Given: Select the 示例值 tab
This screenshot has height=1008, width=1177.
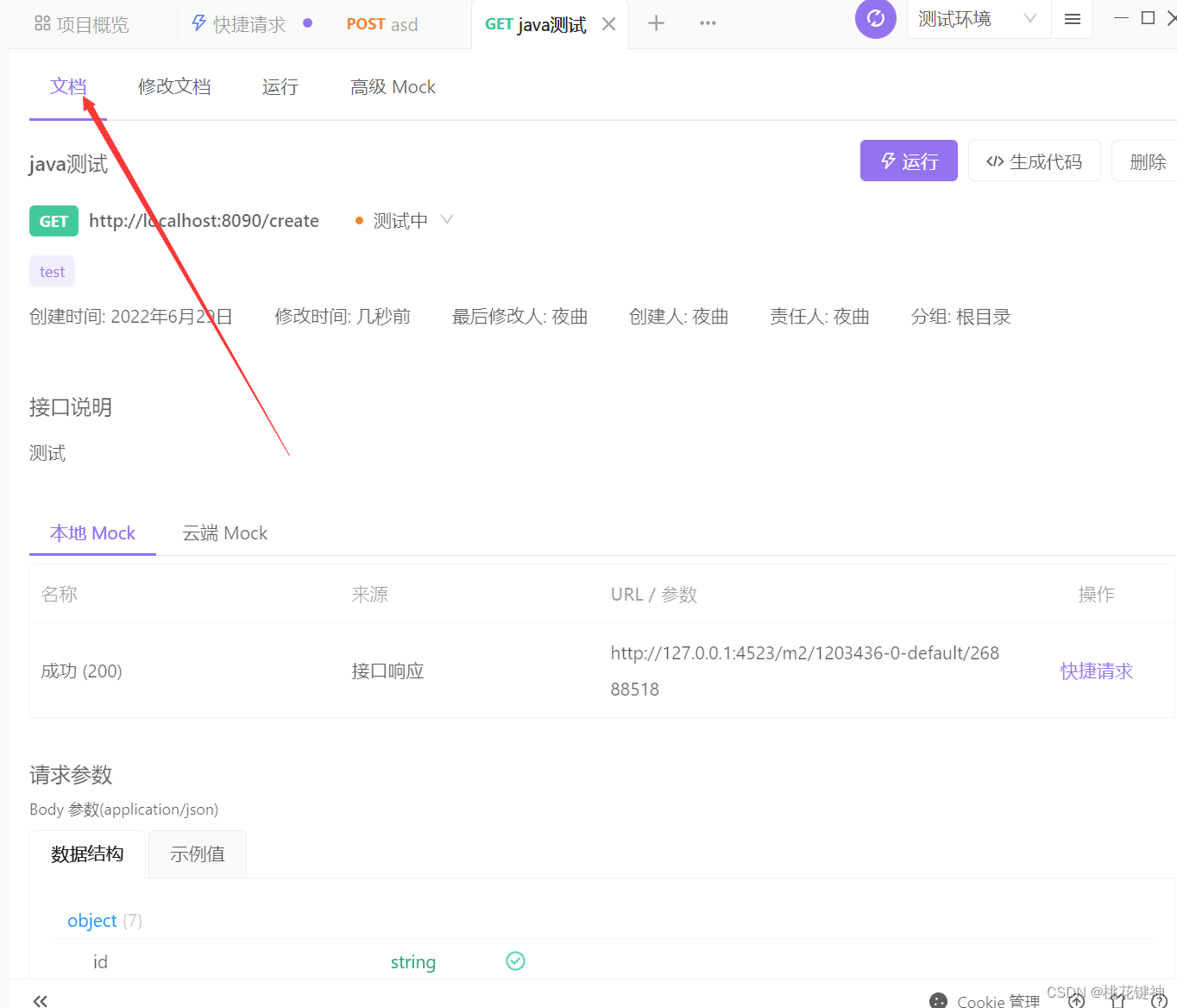Looking at the screenshot, I should pyautogui.click(x=198, y=854).
